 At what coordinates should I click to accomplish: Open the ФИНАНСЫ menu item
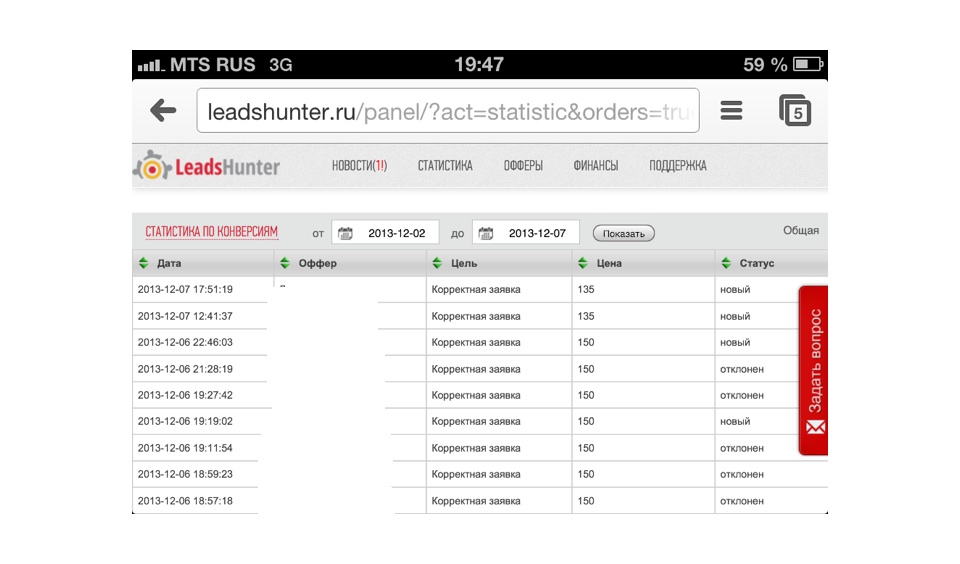pyautogui.click(x=596, y=166)
